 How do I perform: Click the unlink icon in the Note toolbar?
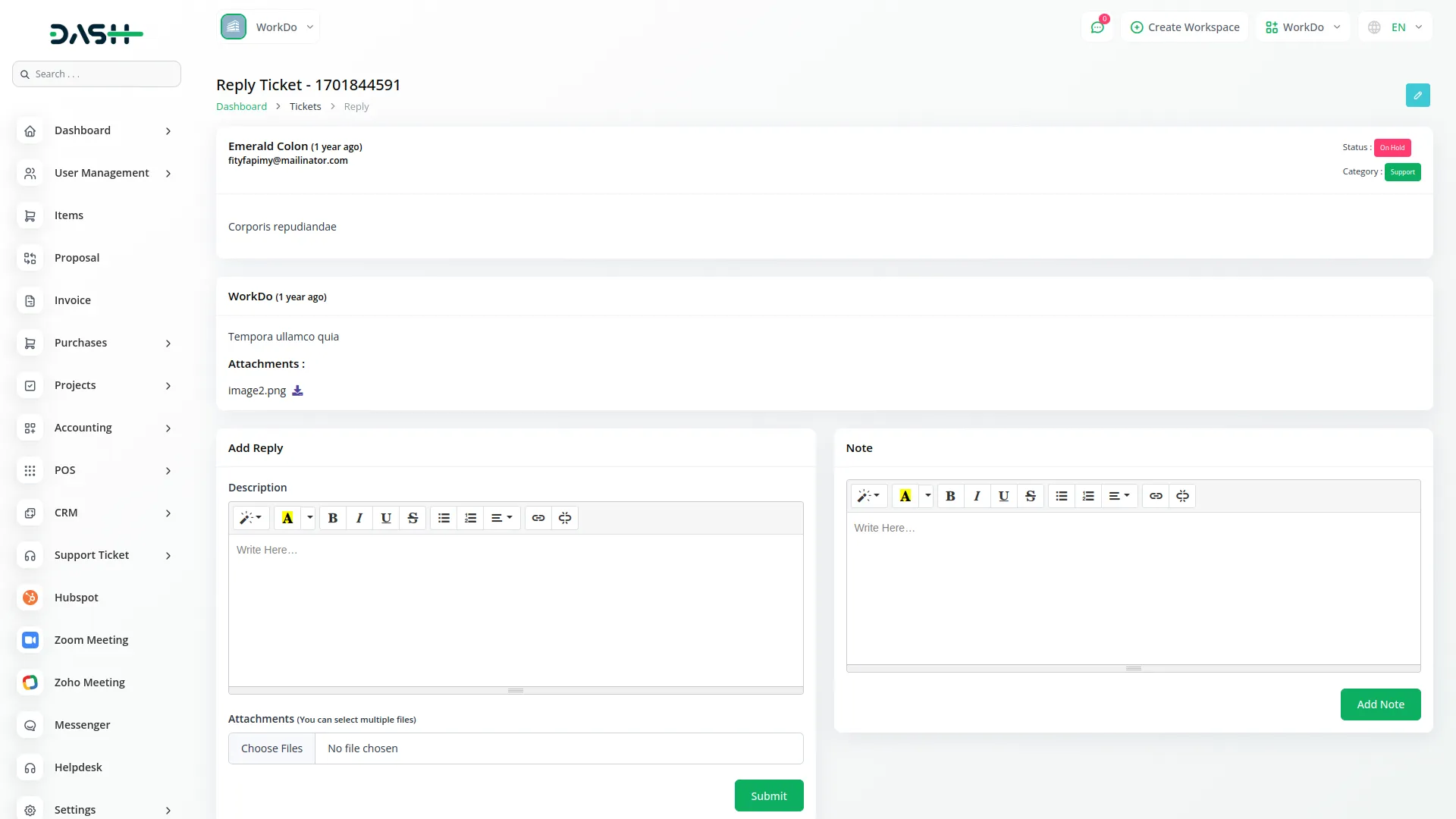click(x=1182, y=496)
